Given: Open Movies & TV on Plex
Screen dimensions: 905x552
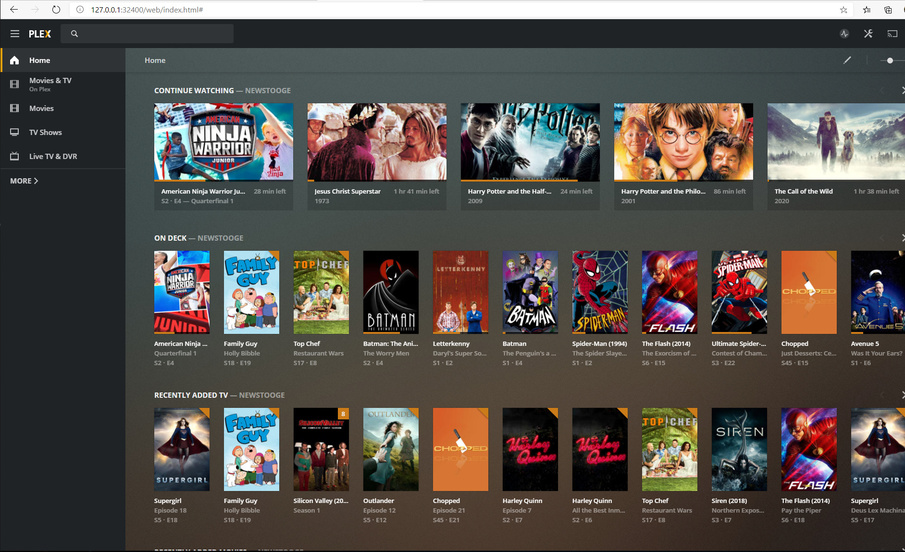Looking at the screenshot, I should tap(63, 84).
